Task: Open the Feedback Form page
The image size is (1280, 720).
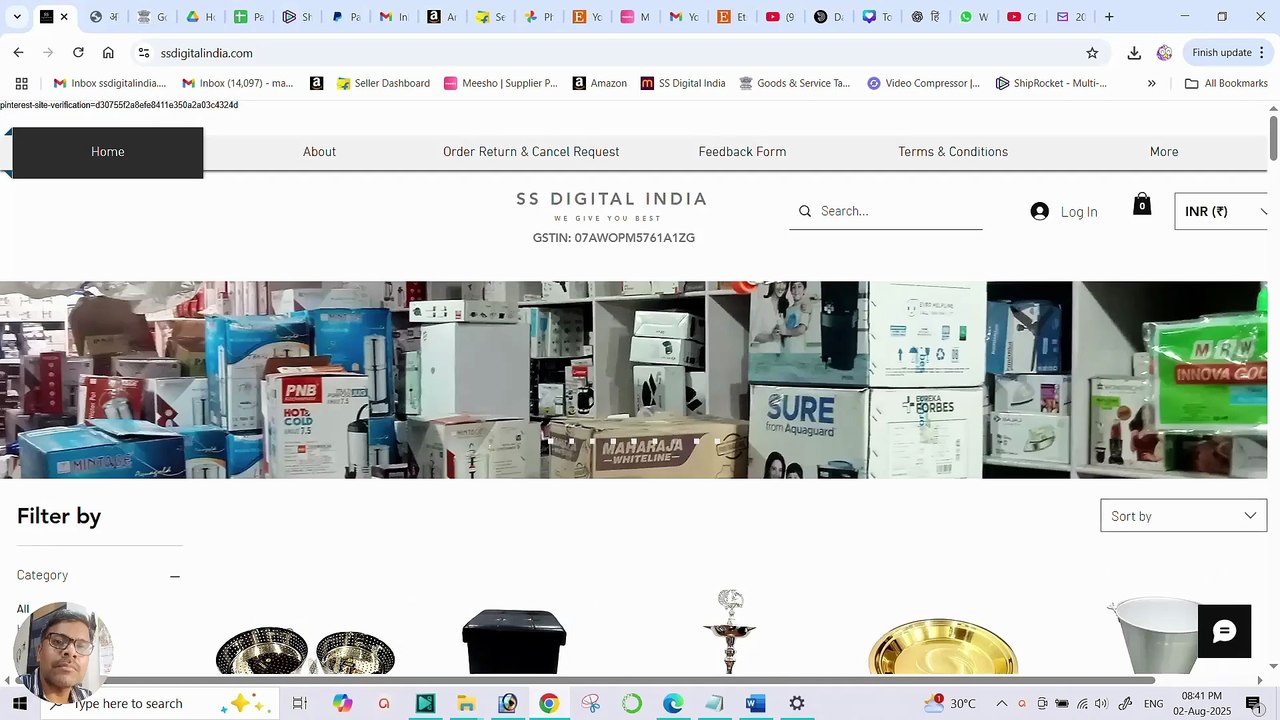Action: point(742,152)
